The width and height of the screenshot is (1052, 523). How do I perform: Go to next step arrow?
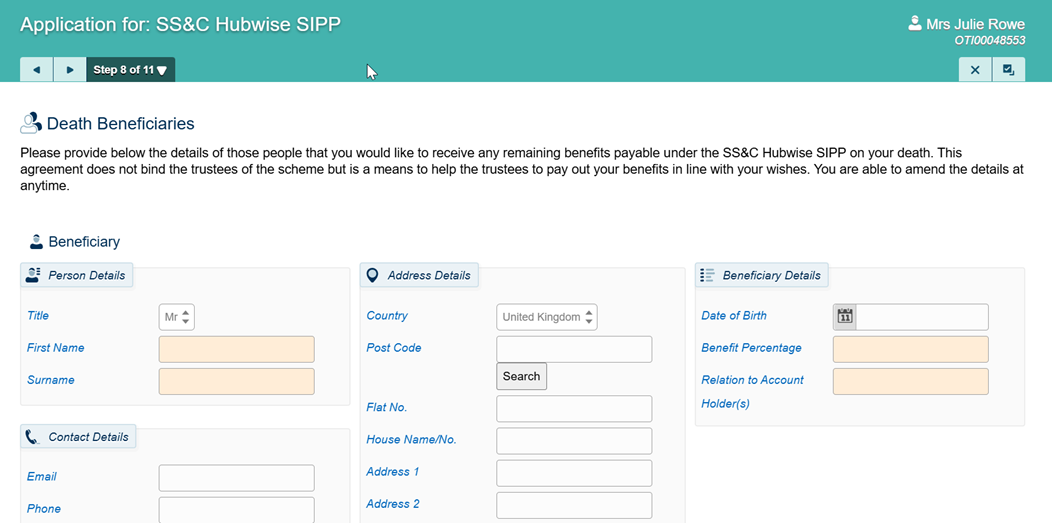point(70,70)
